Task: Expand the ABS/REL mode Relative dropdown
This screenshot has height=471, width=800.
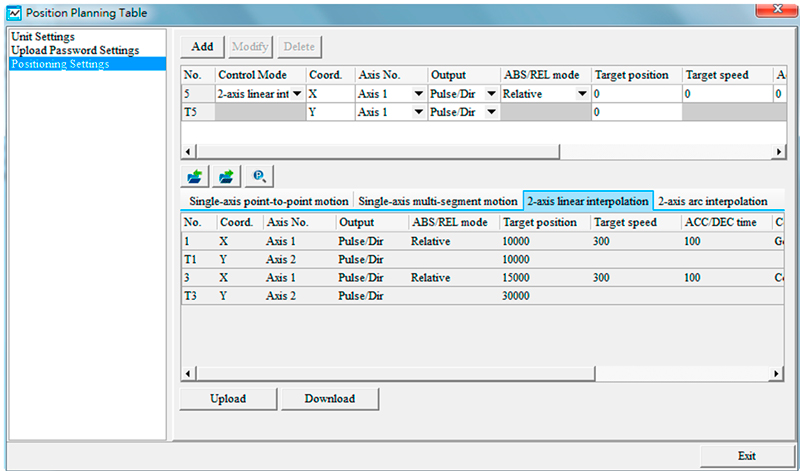Action: pyautogui.click(x=581, y=94)
